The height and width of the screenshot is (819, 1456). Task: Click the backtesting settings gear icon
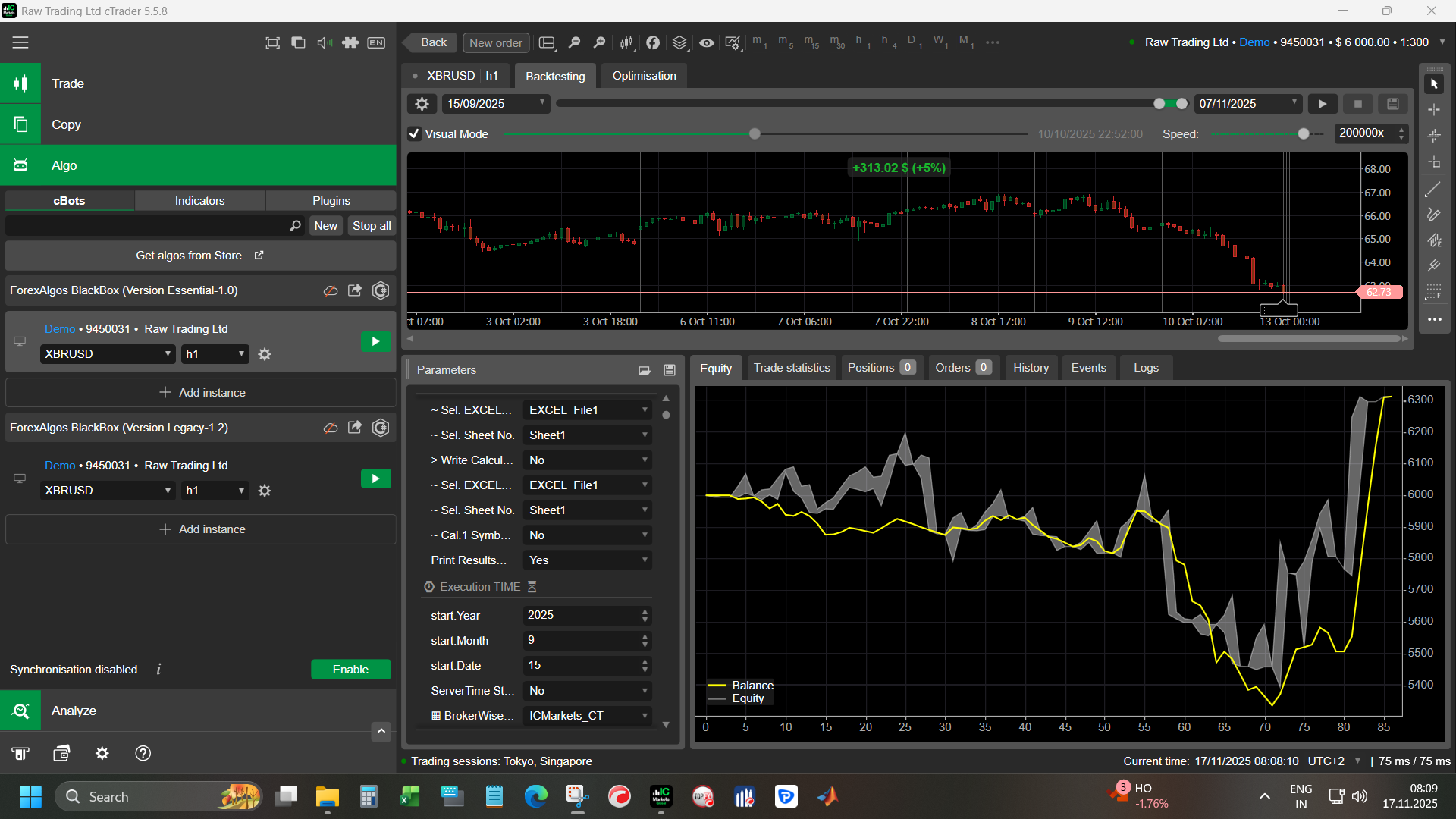(x=422, y=104)
